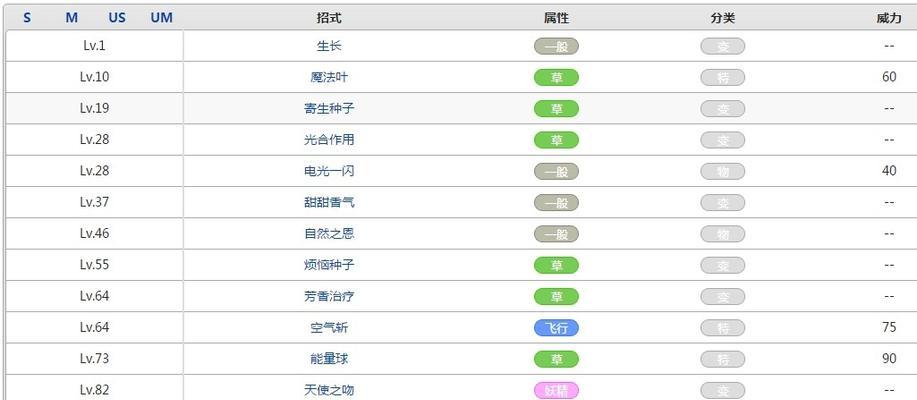Open the 空气斩 move link
917x400 pixels.
tap(329, 327)
